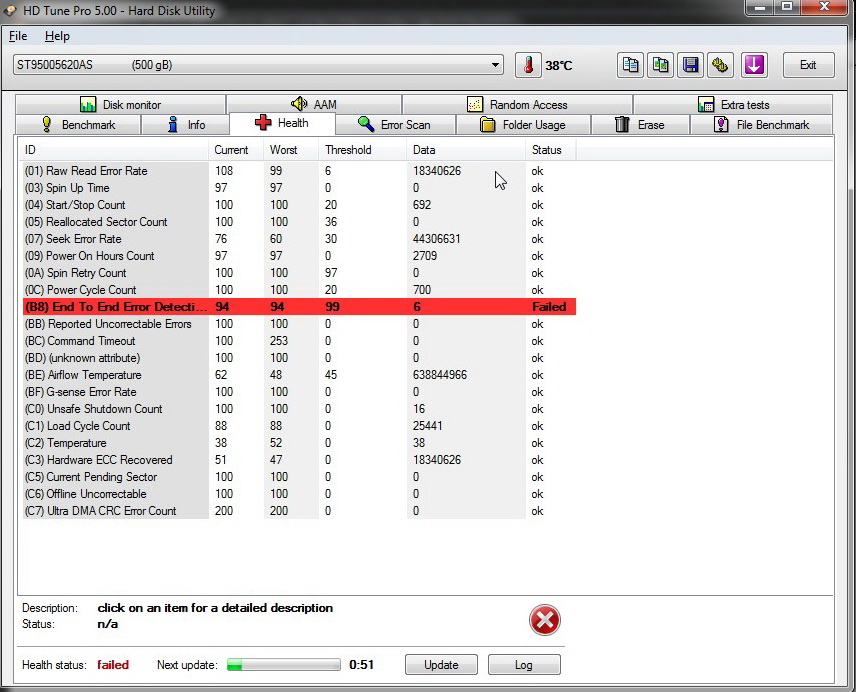Minimize the HD Tune Pro window
856x692 pixels.
759,7
